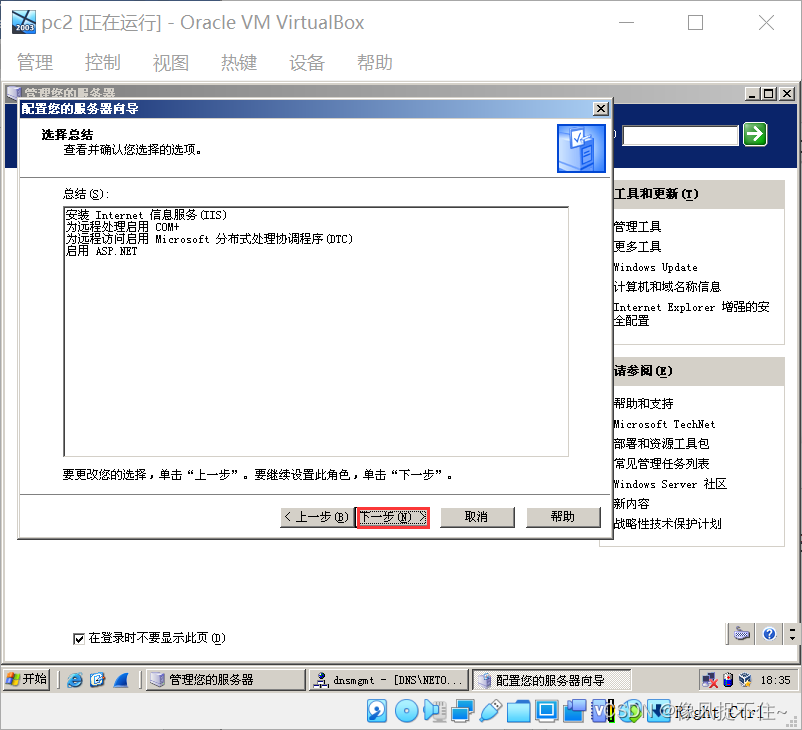Click the VirtualBox guest additions tray icon

click(x=745, y=680)
